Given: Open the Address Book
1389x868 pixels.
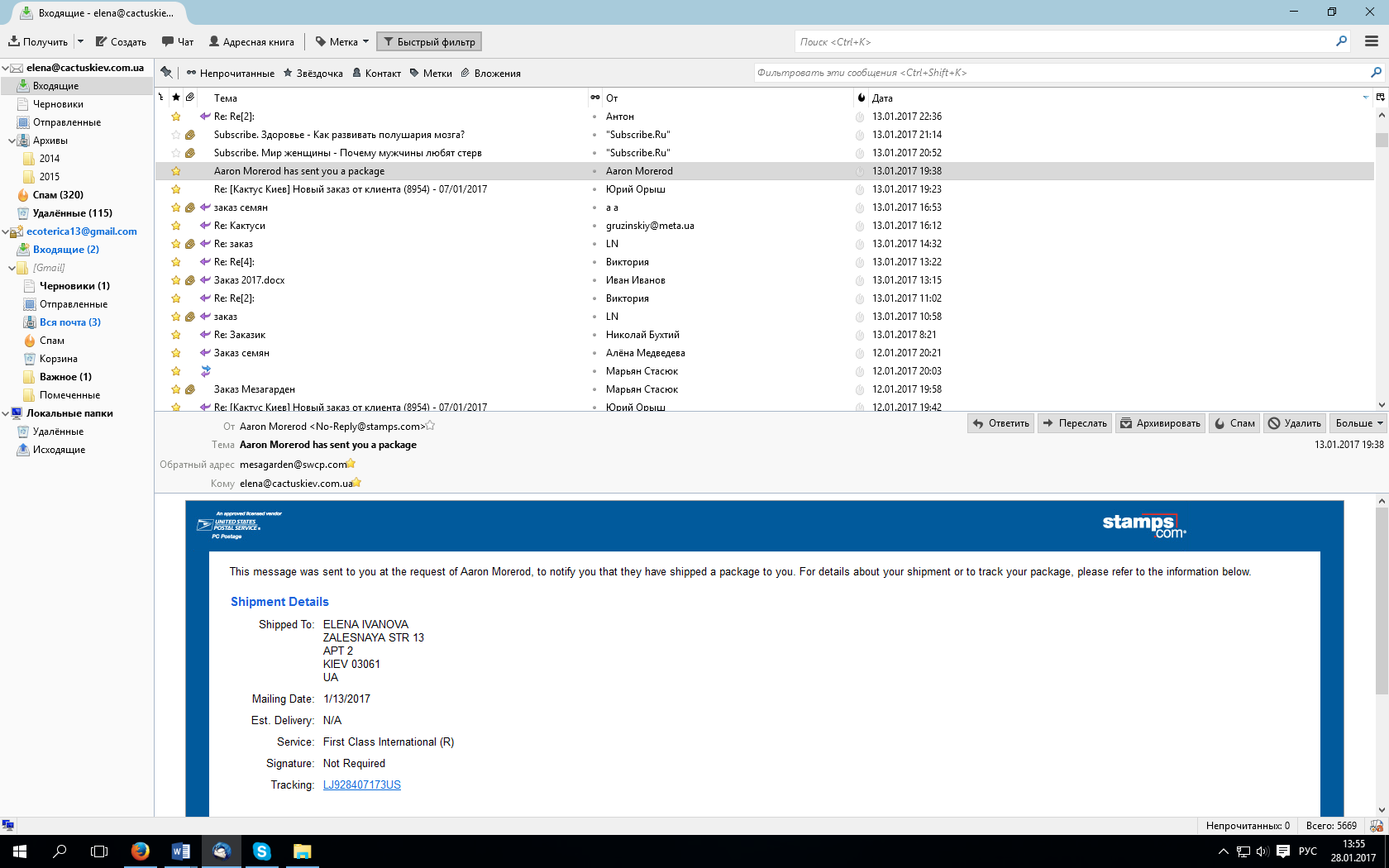Looking at the screenshot, I should pyautogui.click(x=251, y=41).
